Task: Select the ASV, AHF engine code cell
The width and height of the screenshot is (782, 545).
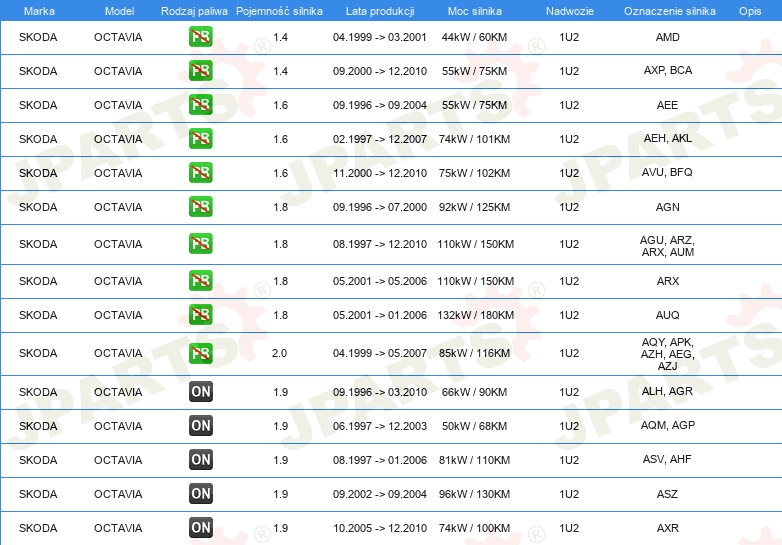Action: click(667, 459)
